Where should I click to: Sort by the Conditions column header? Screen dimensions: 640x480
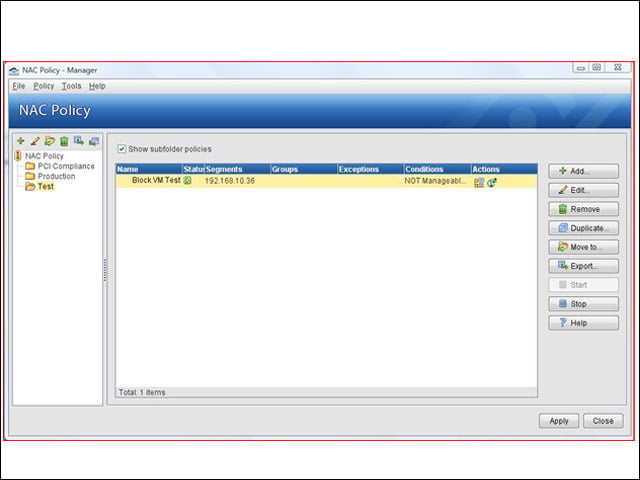438,169
